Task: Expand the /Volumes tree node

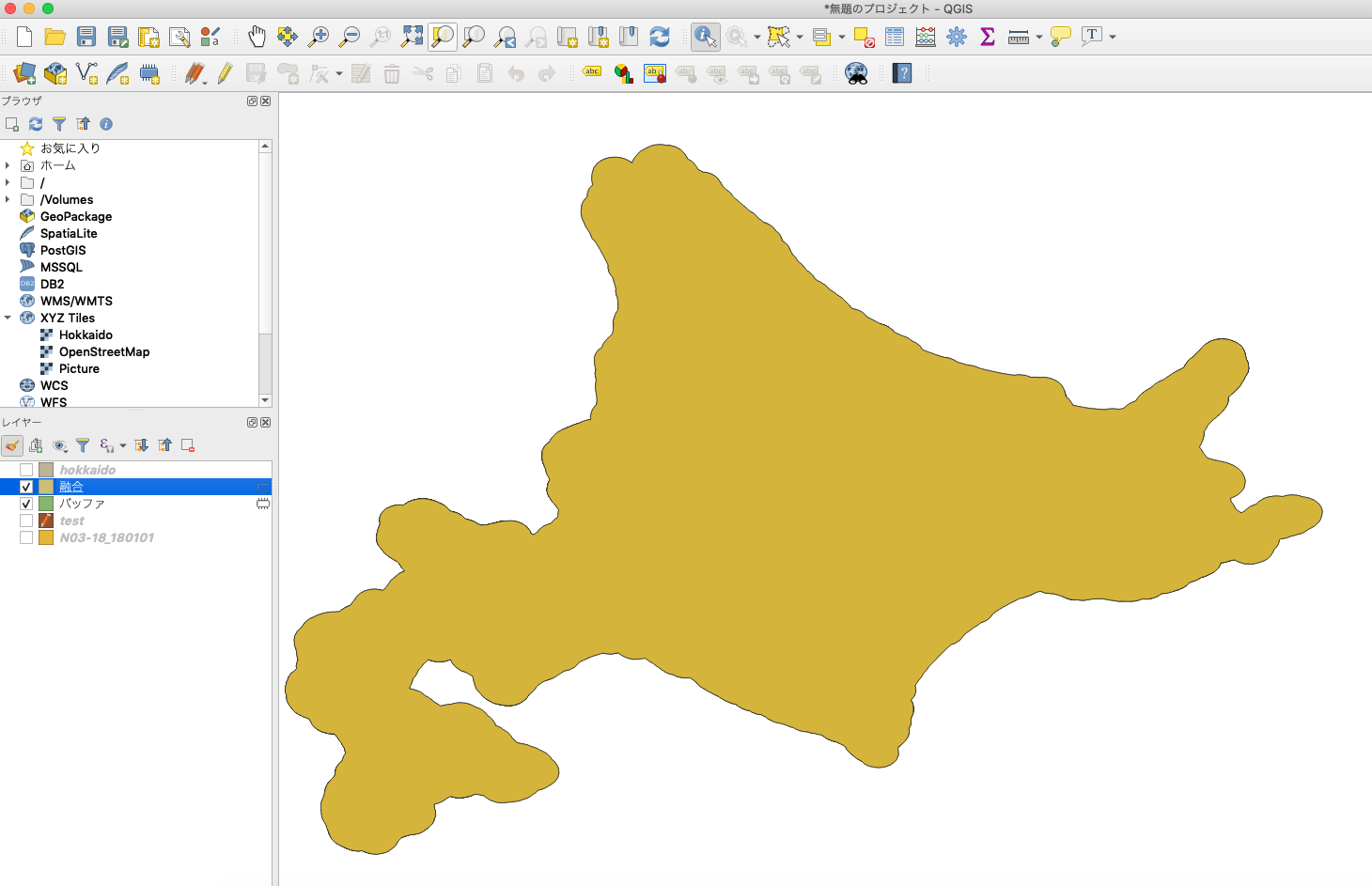Action: [x=8, y=199]
